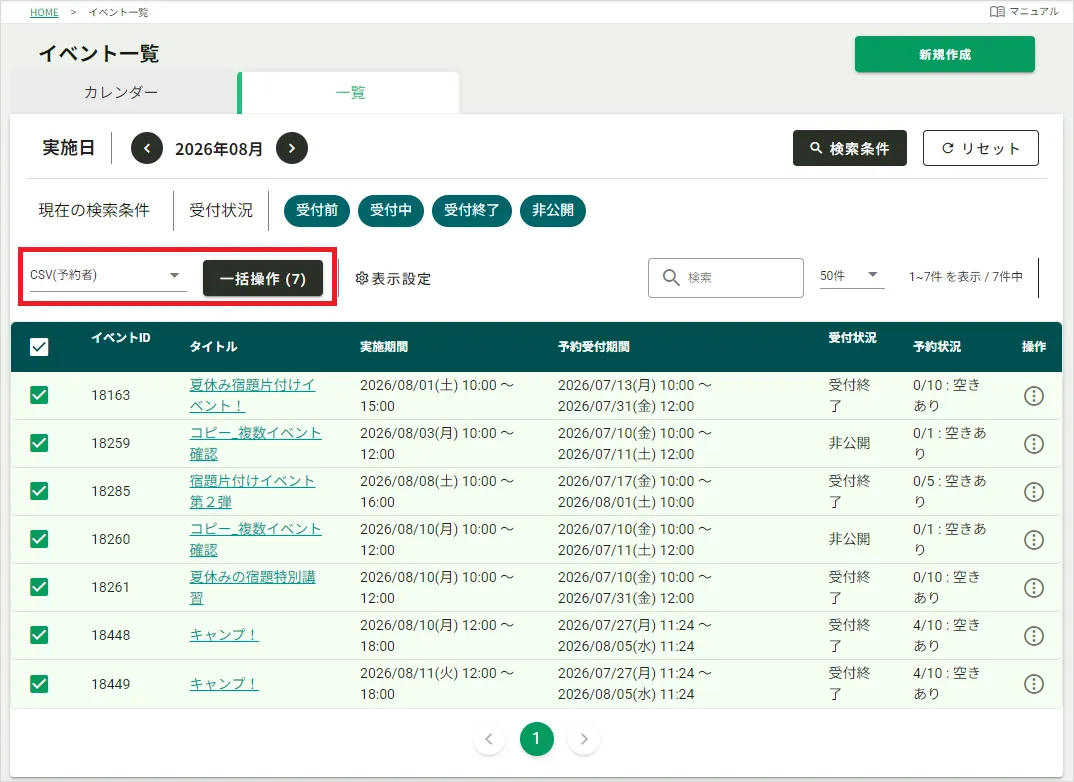Click the 実施期間 column header
The image size is (1074, 782).
click(x=384, y=346)
